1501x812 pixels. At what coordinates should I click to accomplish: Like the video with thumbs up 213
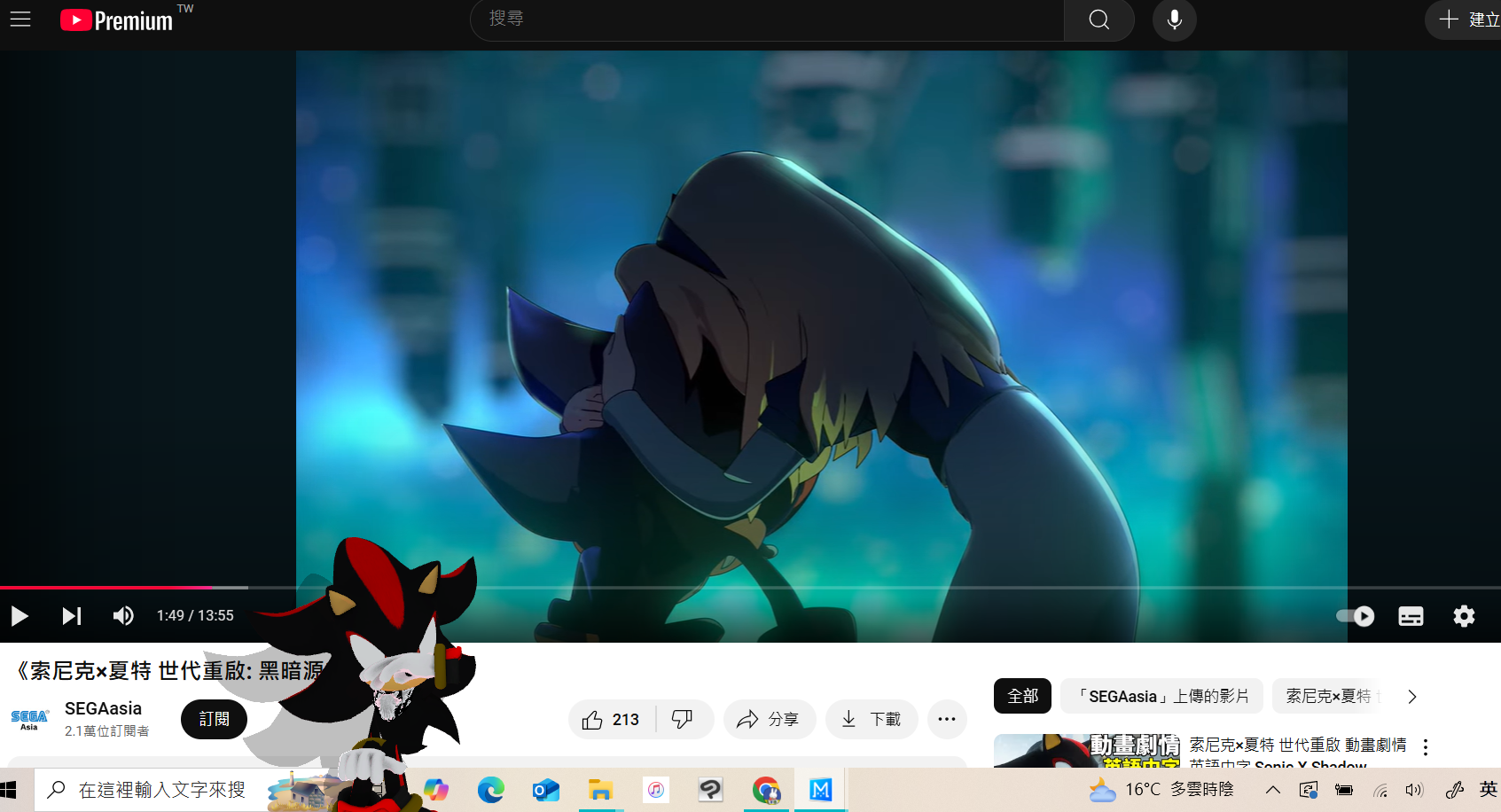[x=612, y=719]
